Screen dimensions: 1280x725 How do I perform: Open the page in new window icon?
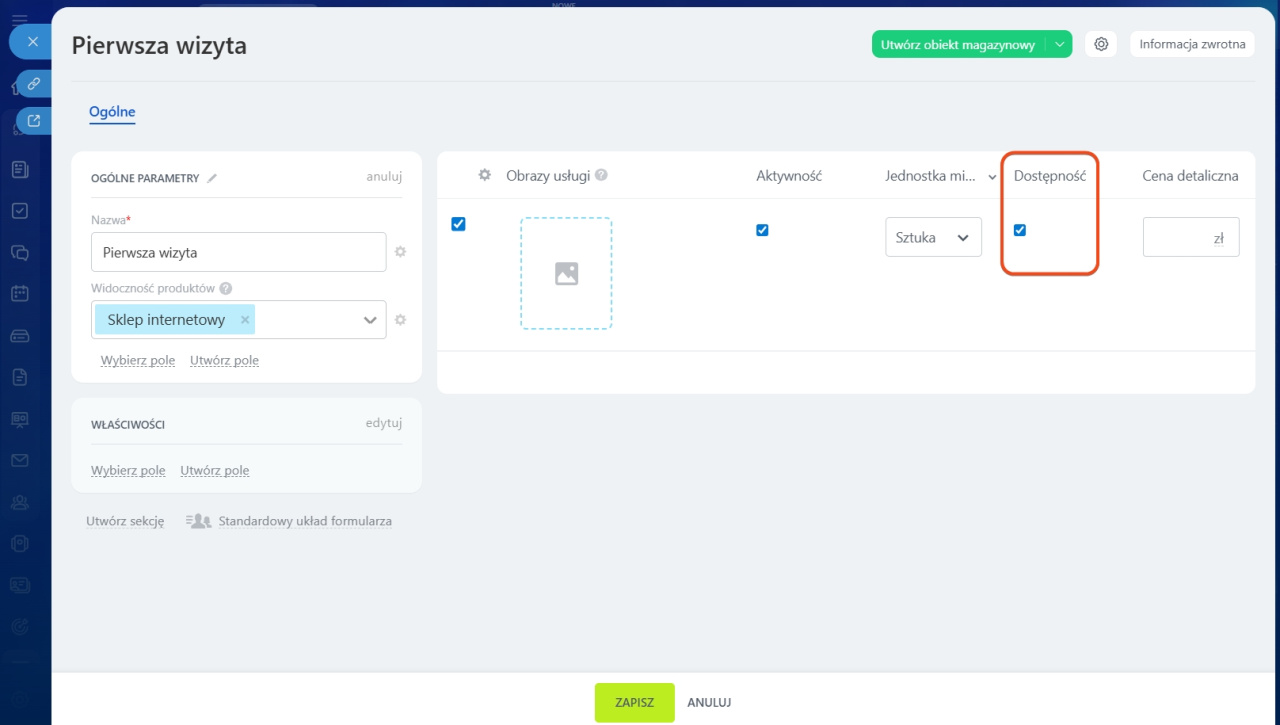pos(33,121)
